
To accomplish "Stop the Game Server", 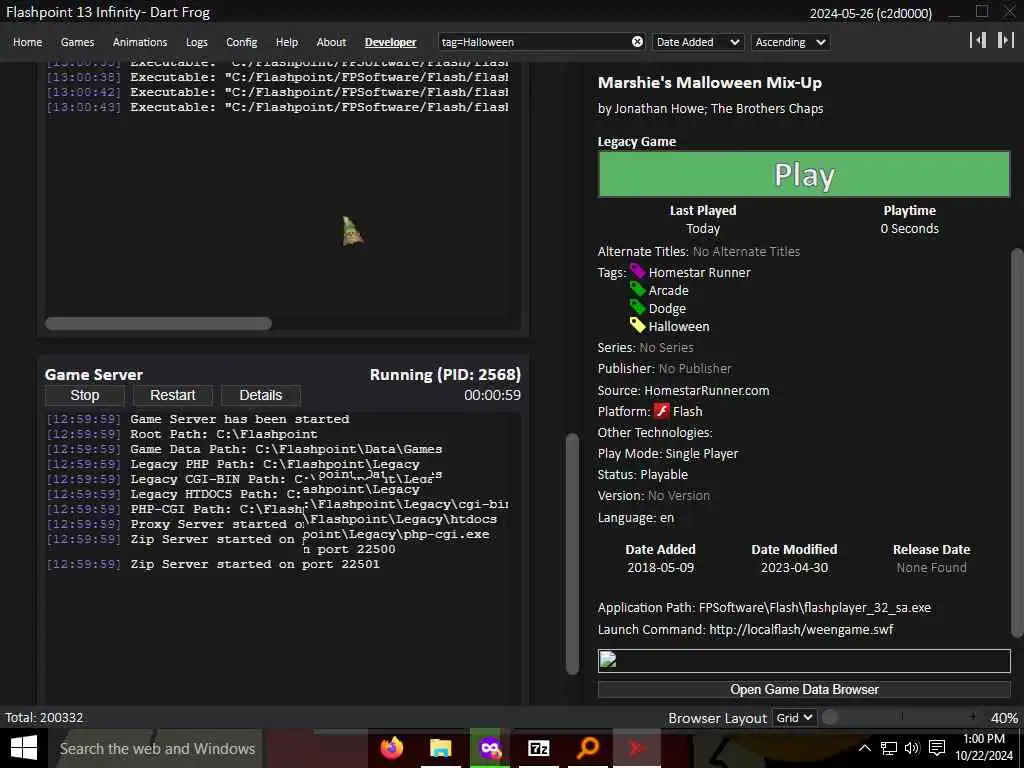I will 84,395.
